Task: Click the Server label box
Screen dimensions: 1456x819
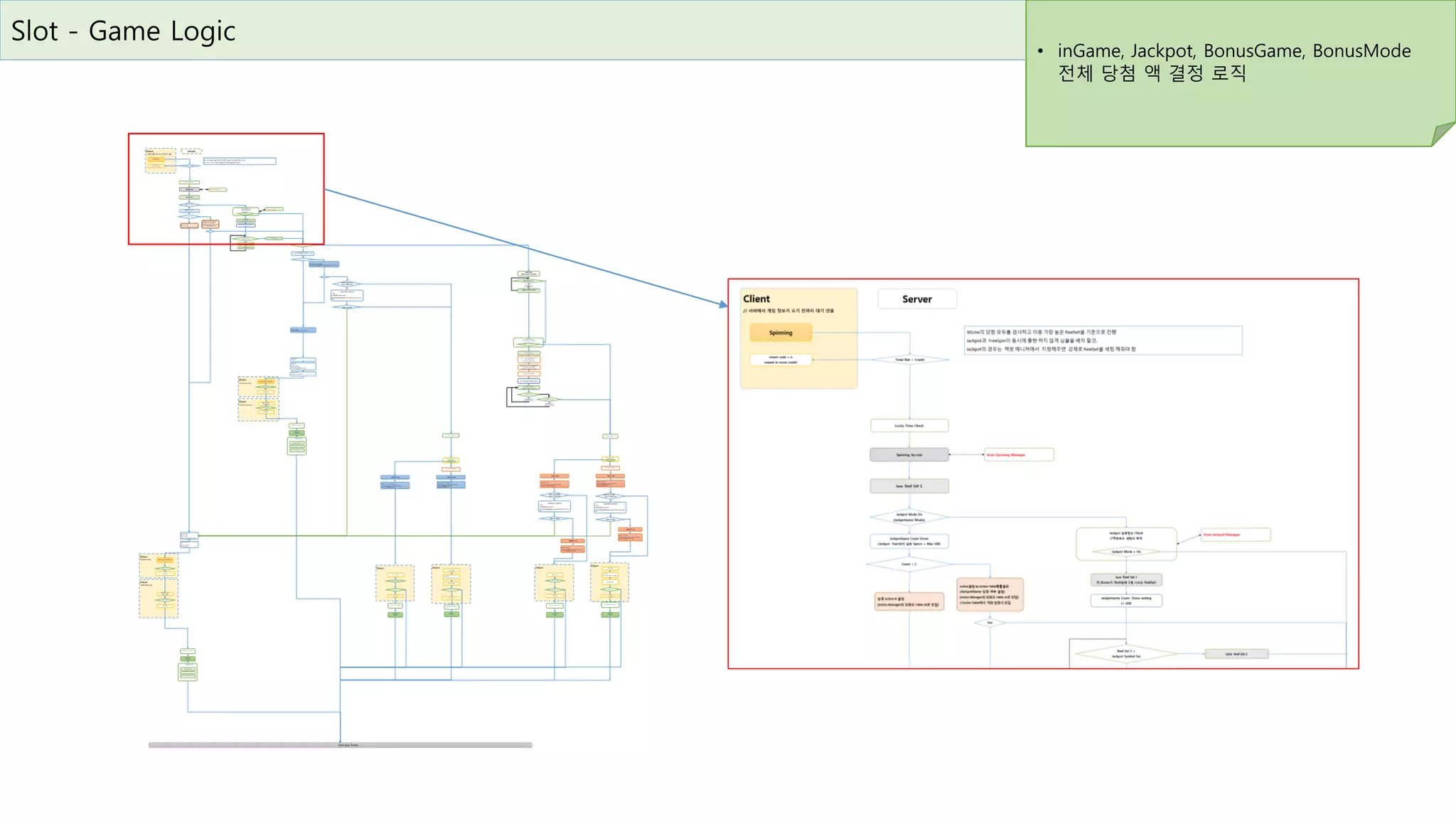Action: click(x=916, y=299)
